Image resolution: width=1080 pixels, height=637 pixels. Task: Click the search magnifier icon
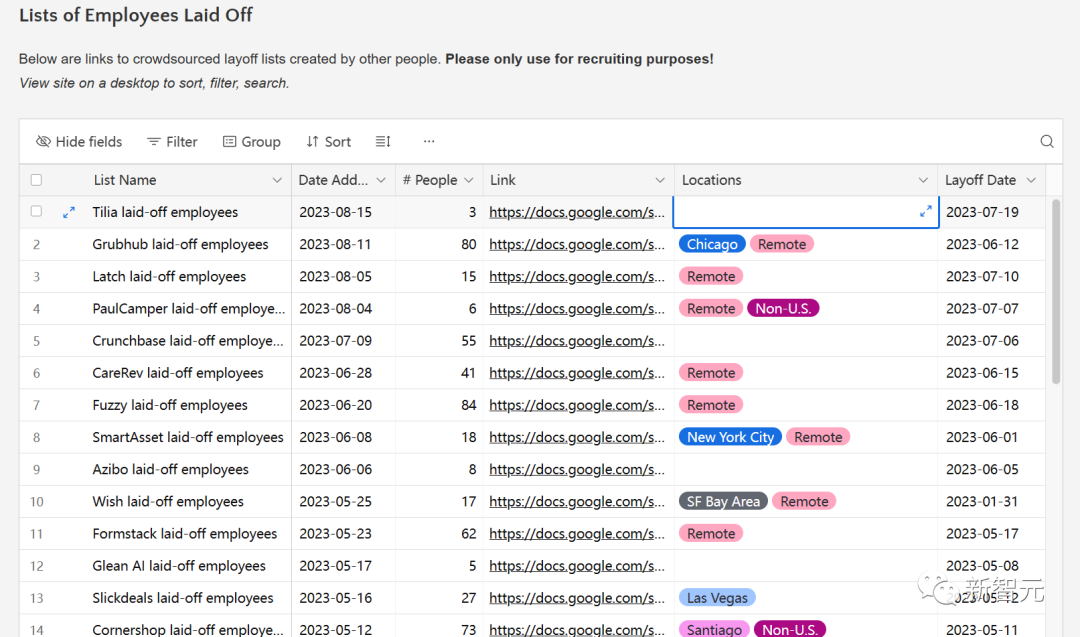point(1047,142)
